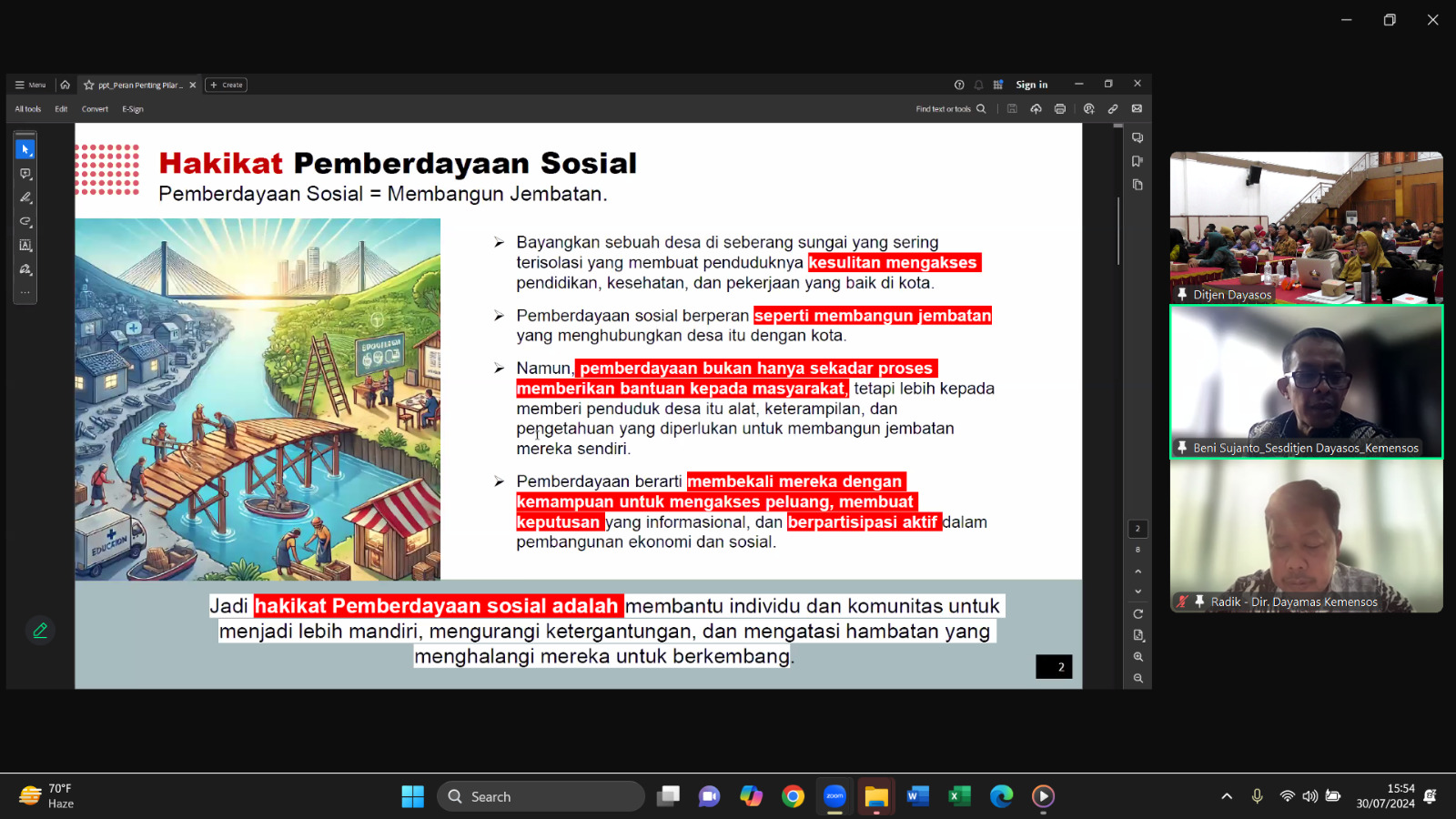This screenshot has width=1456, height=819.
Task: Open the Page thumbnails pane
Action: (x=1137, y=185)
